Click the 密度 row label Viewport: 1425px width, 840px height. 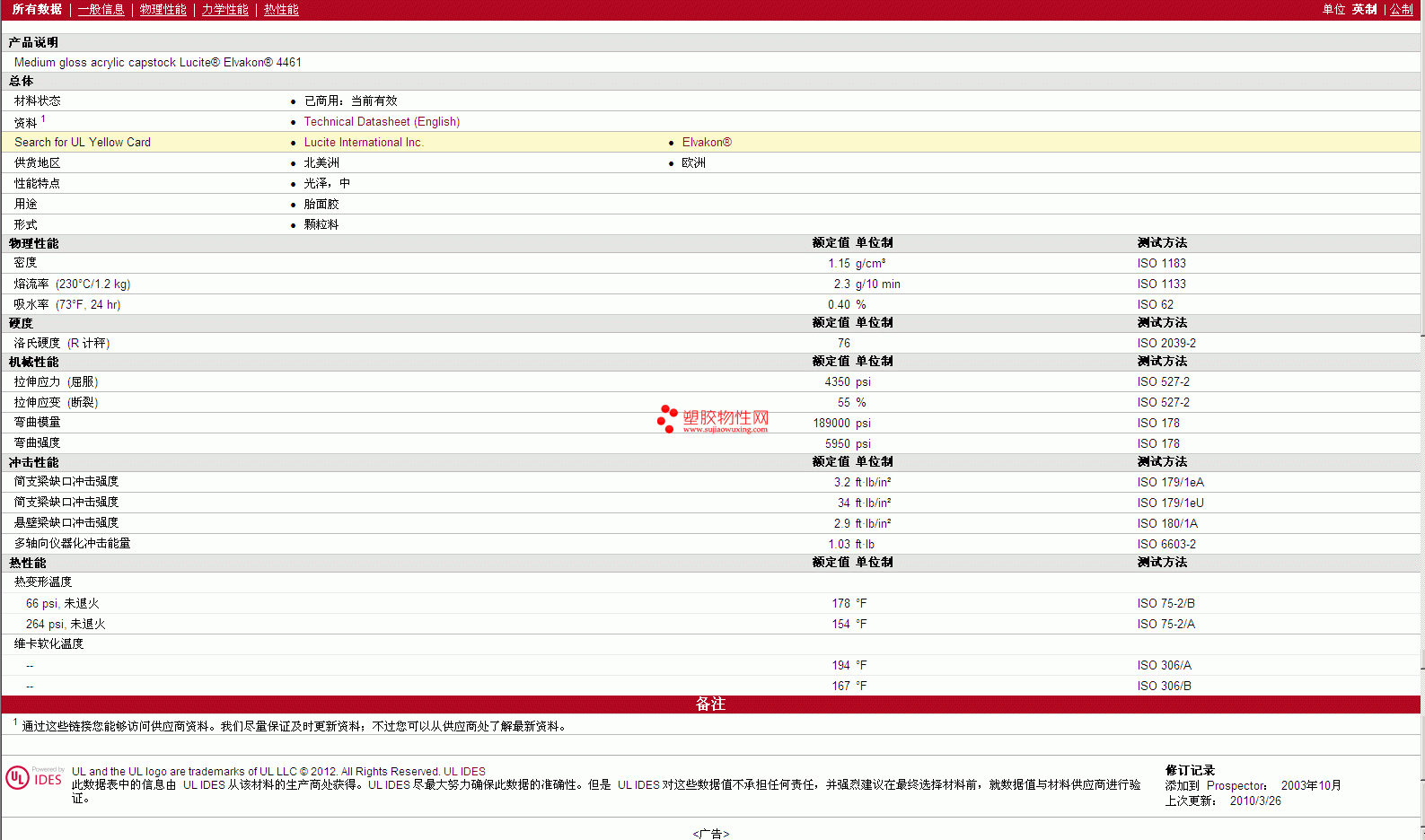click(x=25, y=263)
